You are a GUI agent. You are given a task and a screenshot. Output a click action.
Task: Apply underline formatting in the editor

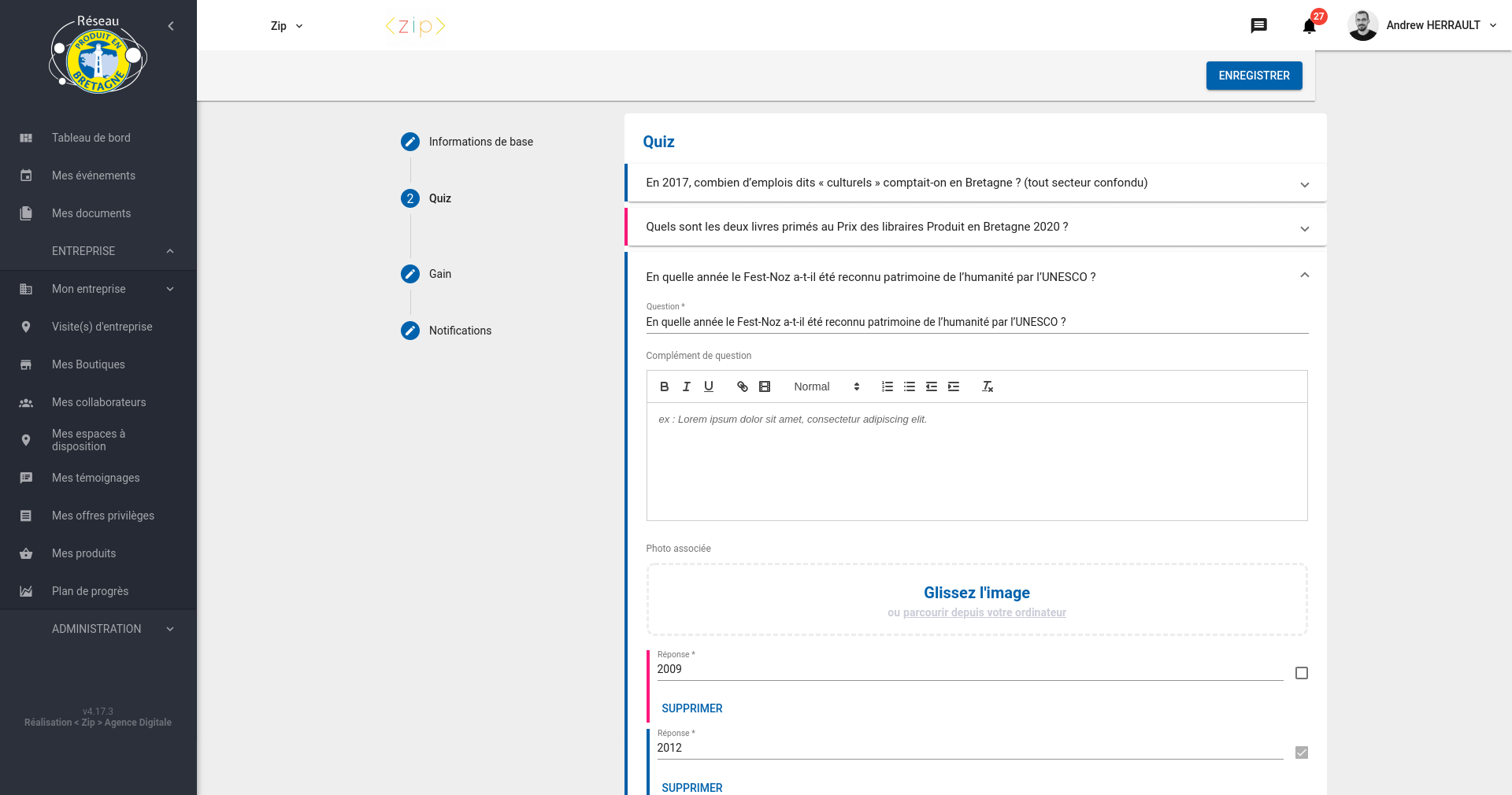(708, 386)
